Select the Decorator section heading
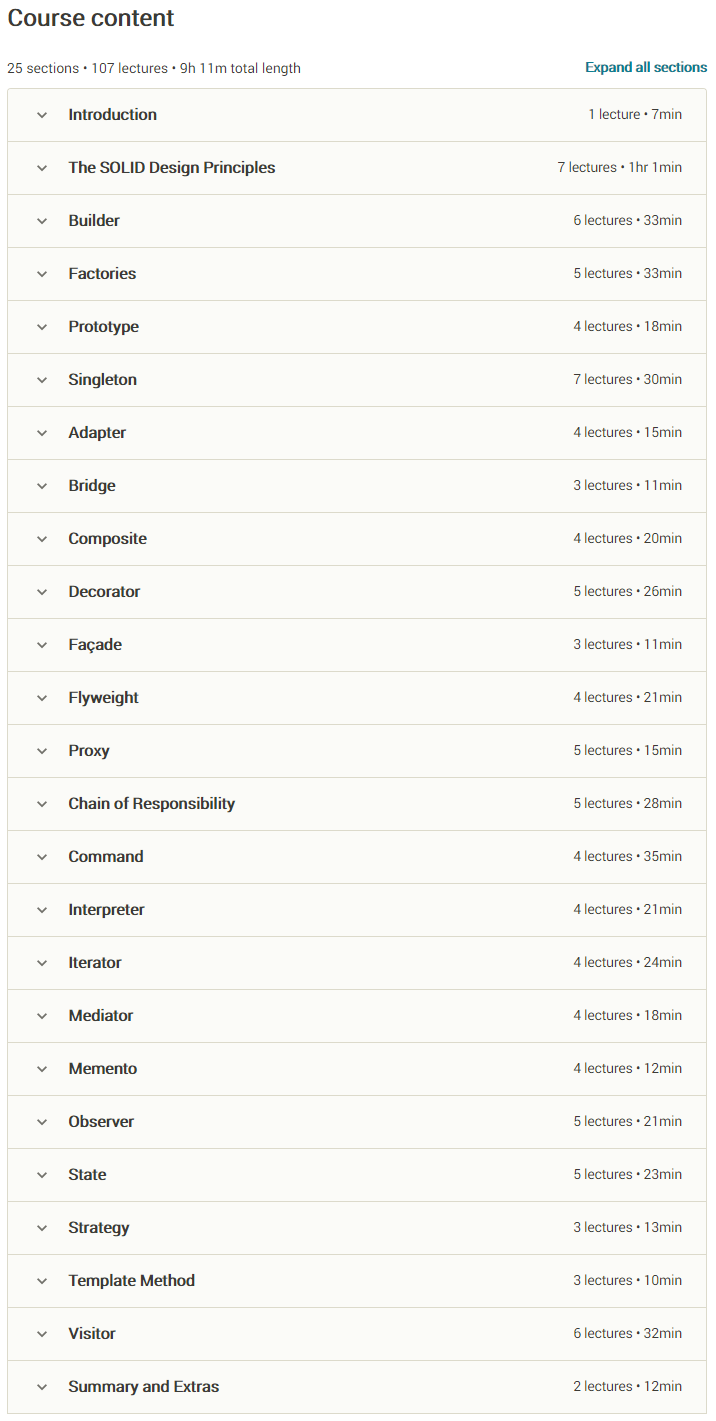The width and height of the screenshot is (716, 1421). [104, 592]
